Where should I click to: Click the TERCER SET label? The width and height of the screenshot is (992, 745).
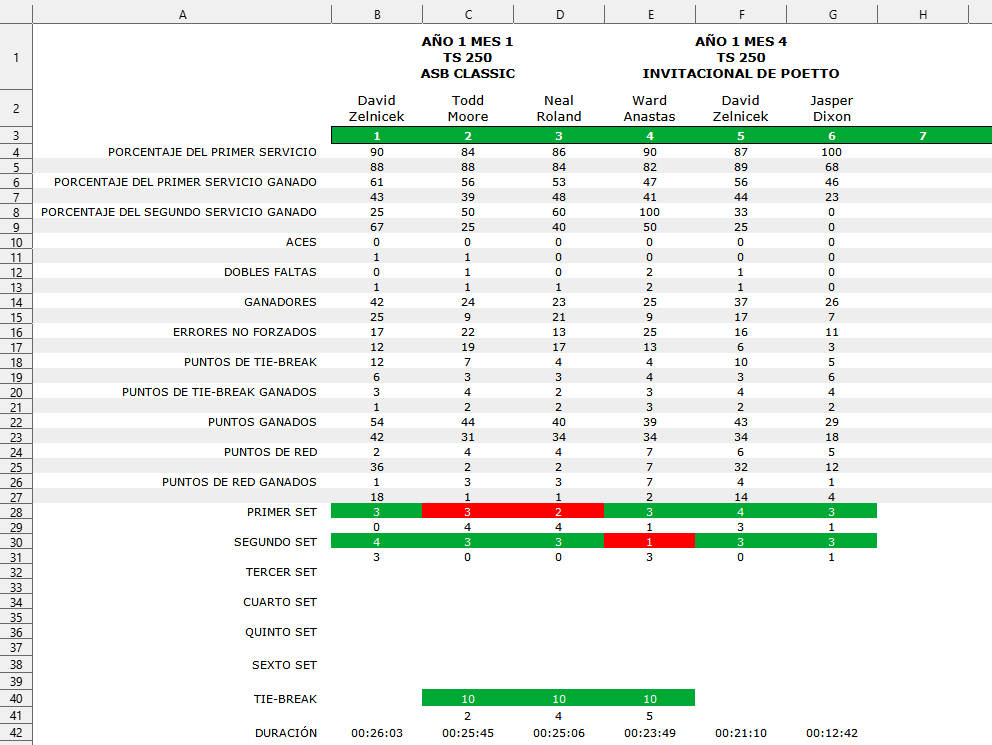point(282,572)
